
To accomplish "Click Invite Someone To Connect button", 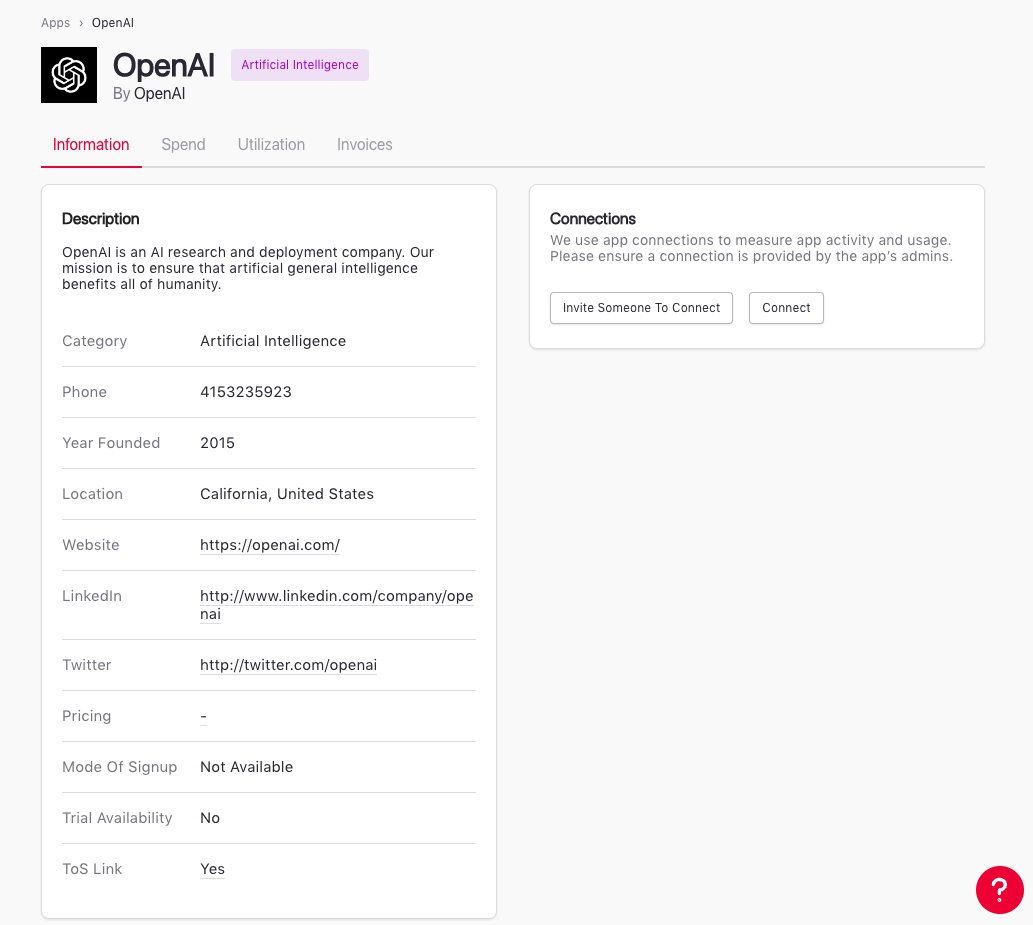I will click(x=641, y=308).
